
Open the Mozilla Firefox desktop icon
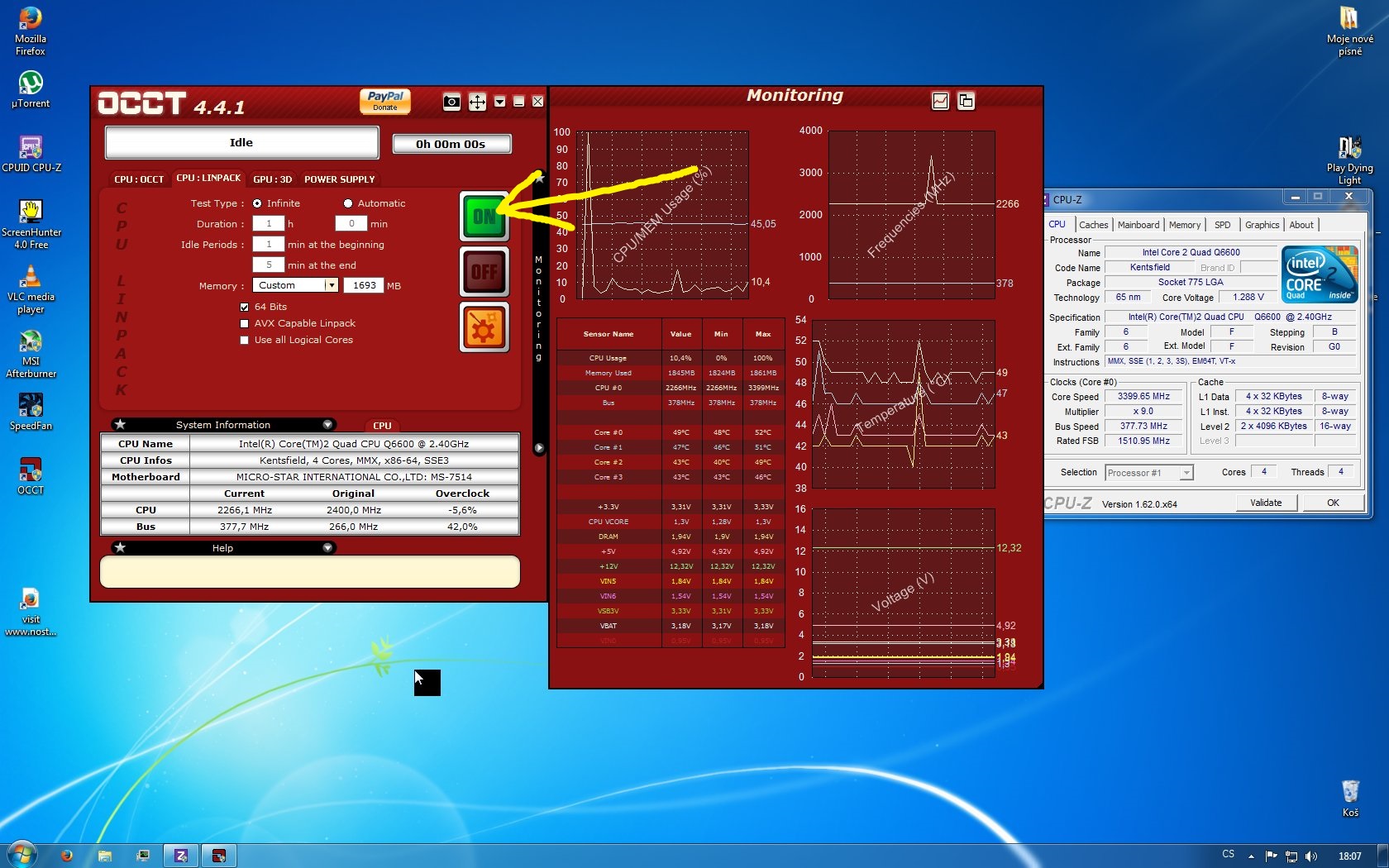pos(31,31)
